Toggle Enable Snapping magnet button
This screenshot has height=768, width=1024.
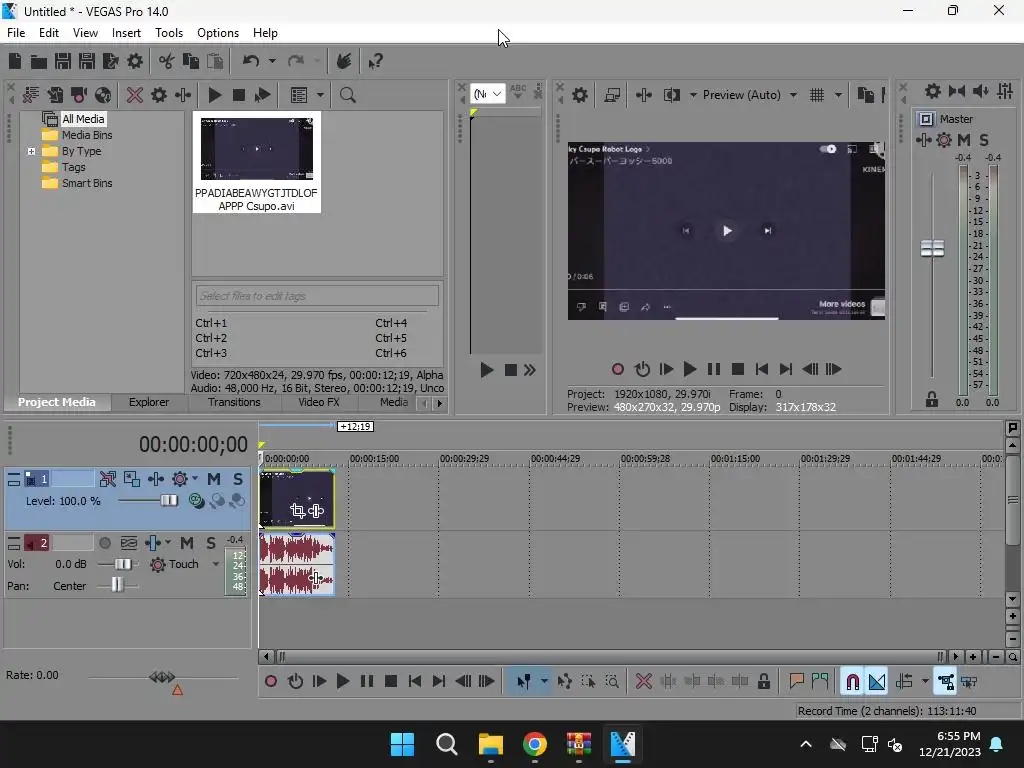[x=852, y=682]
